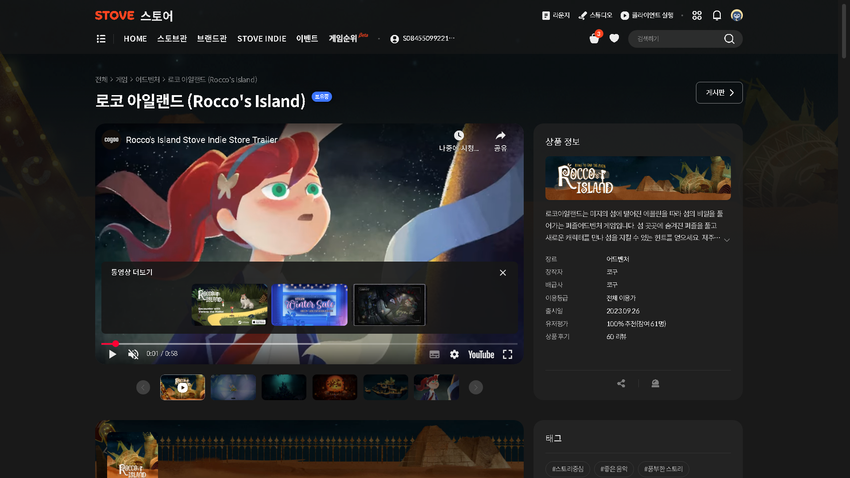Open the dark suggested video thumbnail
850x478 pixels.
click(x=389, y=305)
